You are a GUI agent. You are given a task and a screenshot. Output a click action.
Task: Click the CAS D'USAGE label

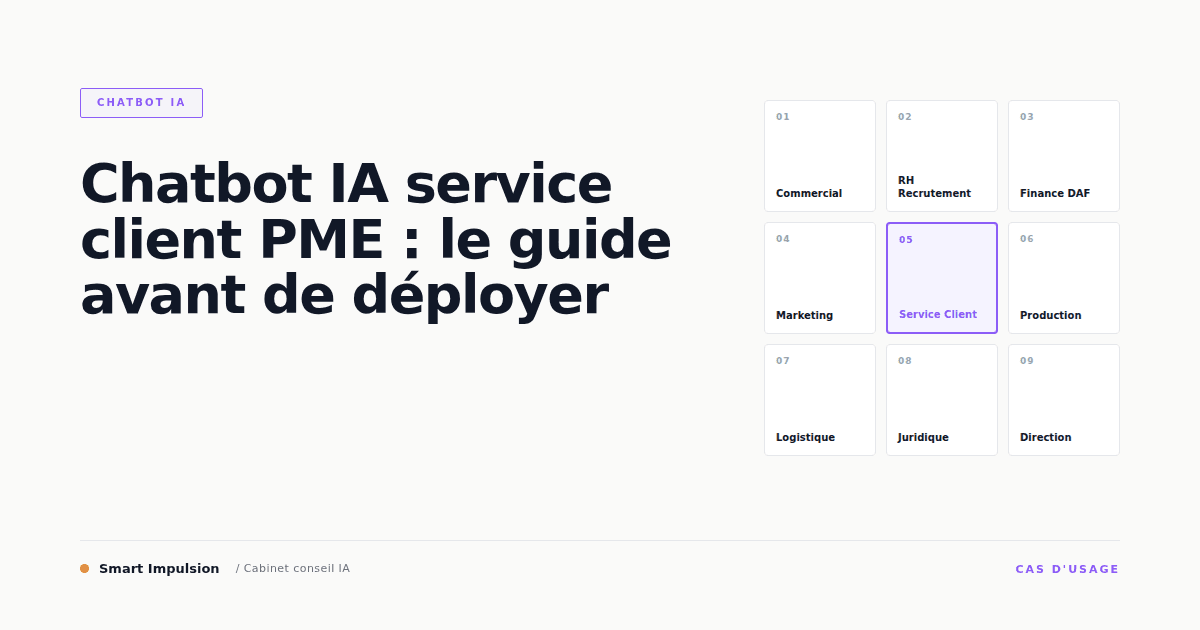click(1067, 569)
